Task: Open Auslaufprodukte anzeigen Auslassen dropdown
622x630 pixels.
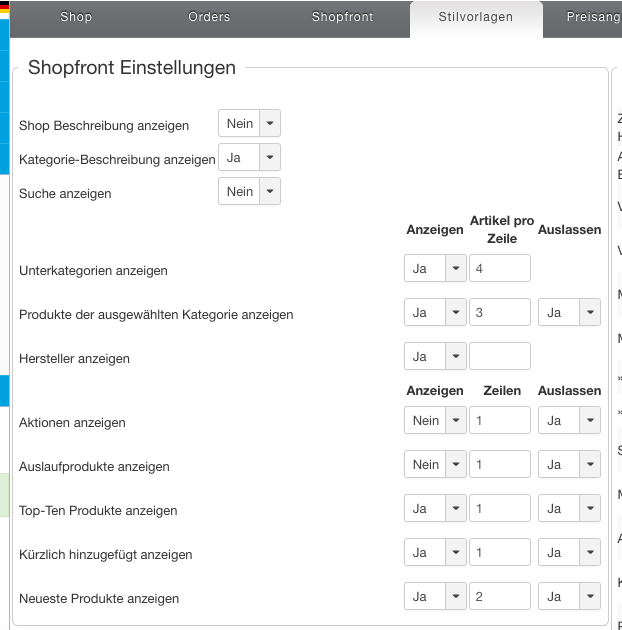Action: [x=569, y=465]
